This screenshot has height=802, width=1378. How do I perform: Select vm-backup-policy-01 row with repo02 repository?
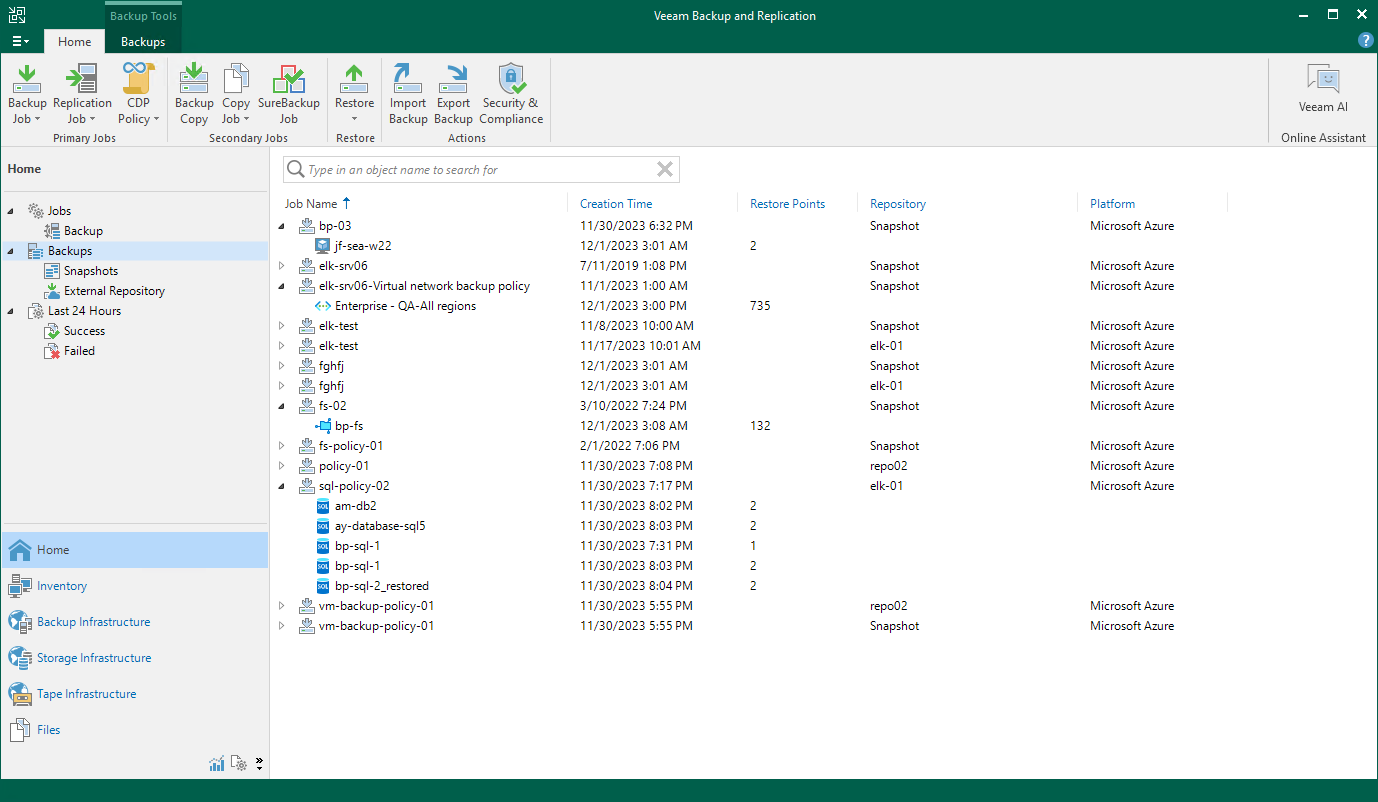click(823, 606)
